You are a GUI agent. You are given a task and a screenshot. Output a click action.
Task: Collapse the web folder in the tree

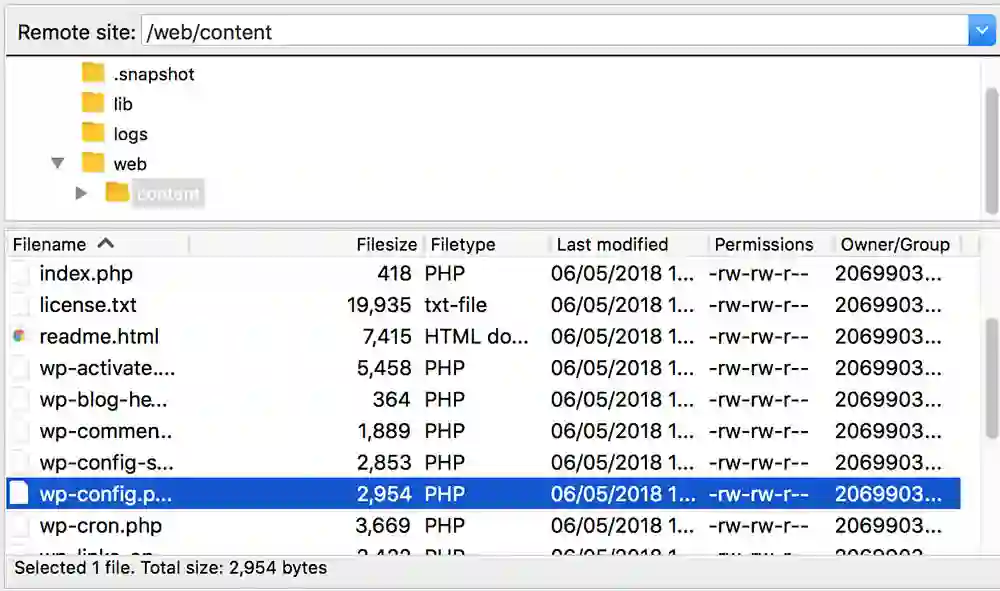(x=57, y=163)
